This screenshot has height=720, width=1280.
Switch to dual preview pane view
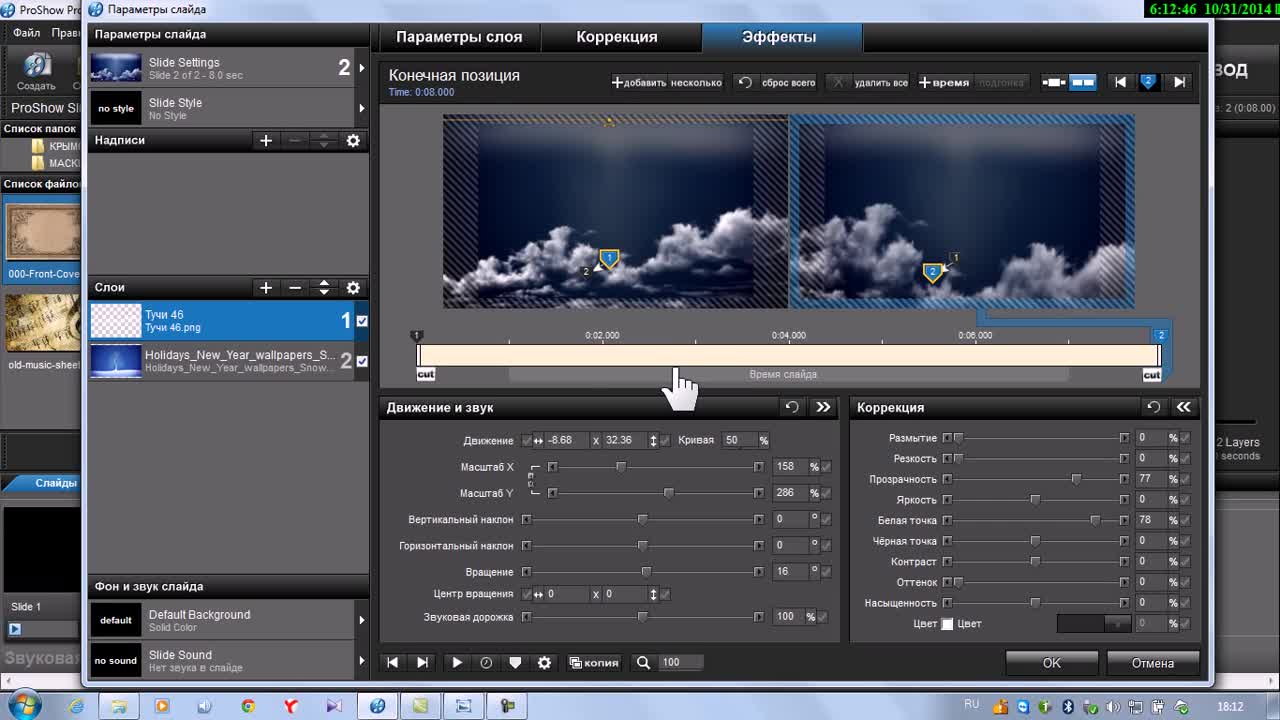tap(1083, 82)
